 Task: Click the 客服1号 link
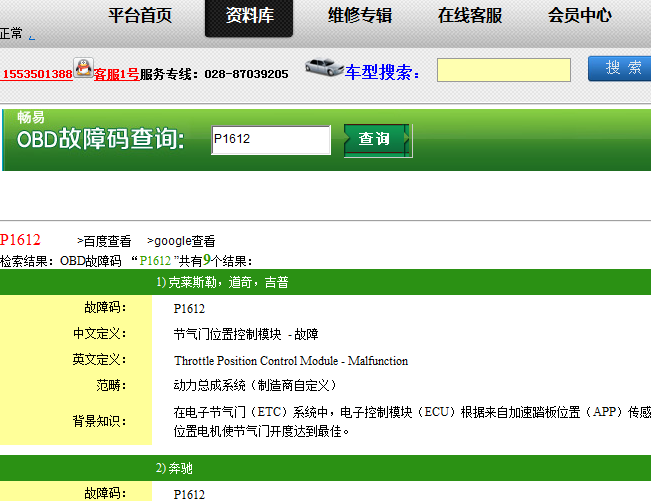pyautogui.click(x=117, y=74)
